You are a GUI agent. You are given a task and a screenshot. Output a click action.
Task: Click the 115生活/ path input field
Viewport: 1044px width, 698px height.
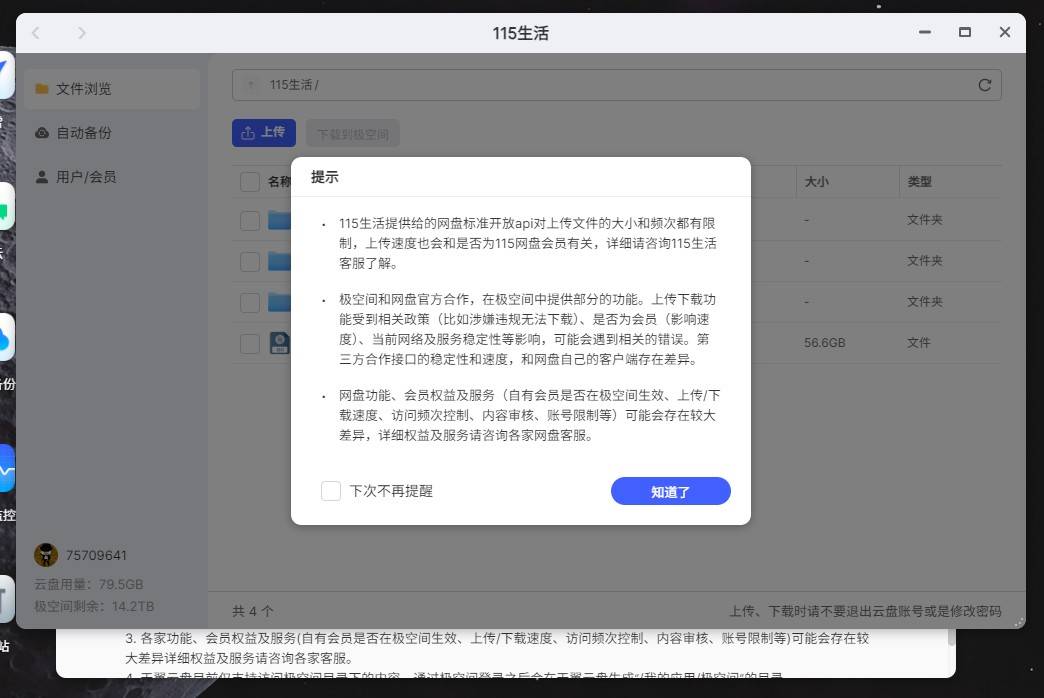coord(617,85)
